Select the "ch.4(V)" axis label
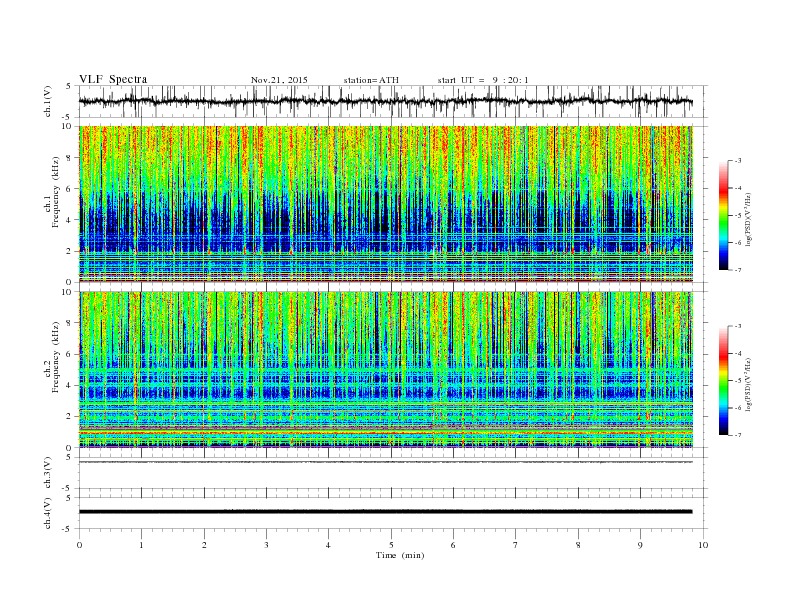The height and width of the screenshot is (612, 792). 48,513
